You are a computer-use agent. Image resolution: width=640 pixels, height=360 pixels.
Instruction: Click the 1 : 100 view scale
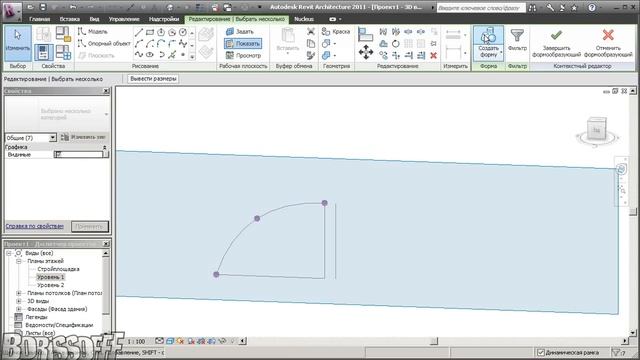pos(136,341)
